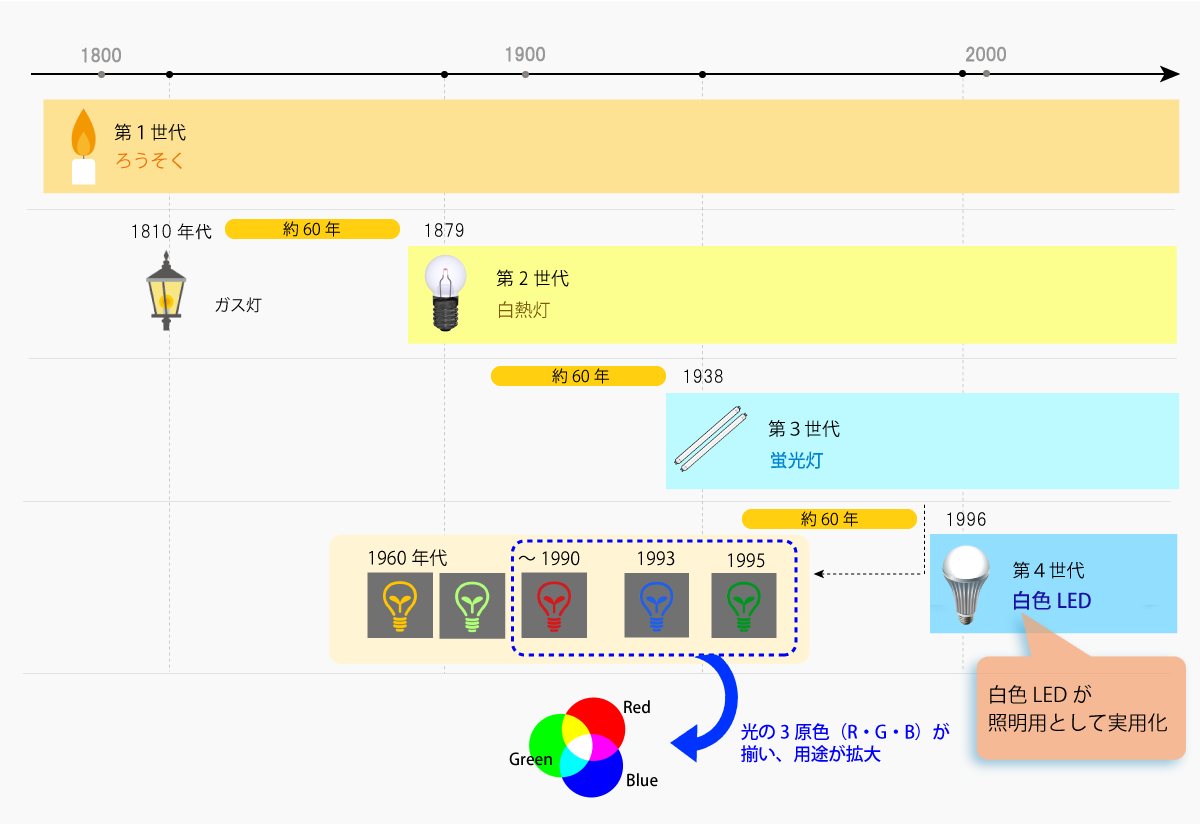This screenshot has height=824, width=1200.
Task: Click the ろうそく text
Action: [x=150, y=160]
